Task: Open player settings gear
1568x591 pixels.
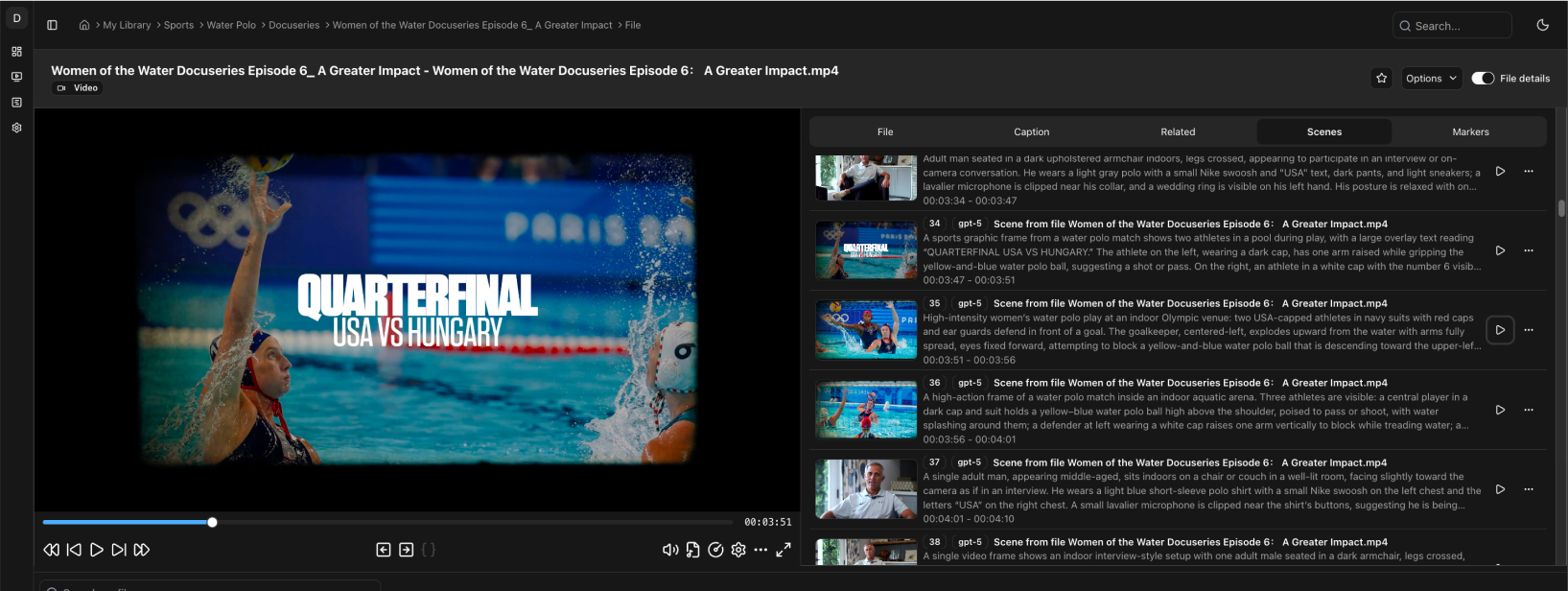Action: tap(737, 550)
